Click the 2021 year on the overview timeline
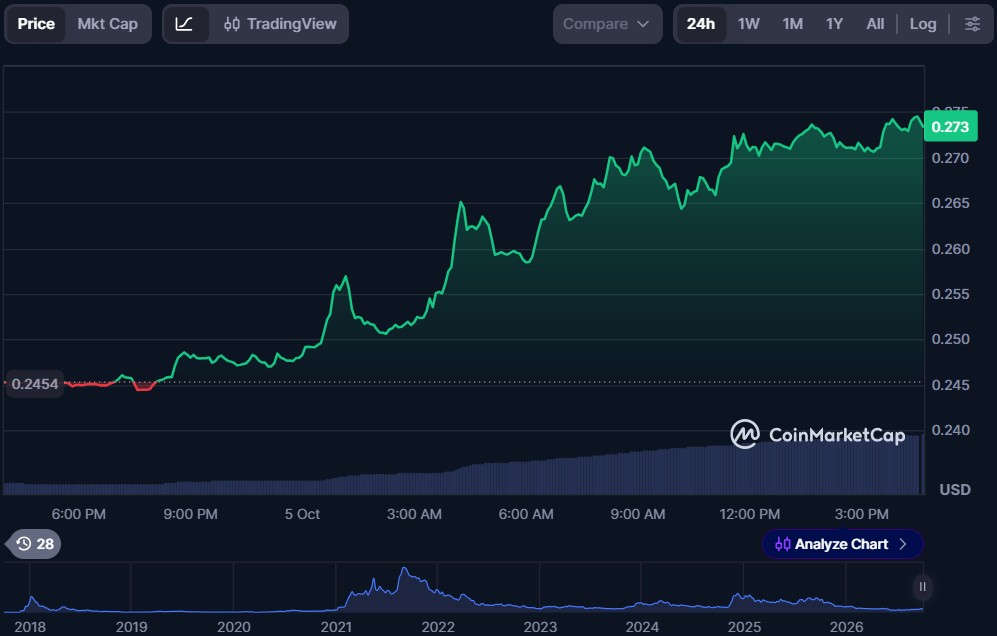Viewport: 997px width, 636px height. [336, 627]
